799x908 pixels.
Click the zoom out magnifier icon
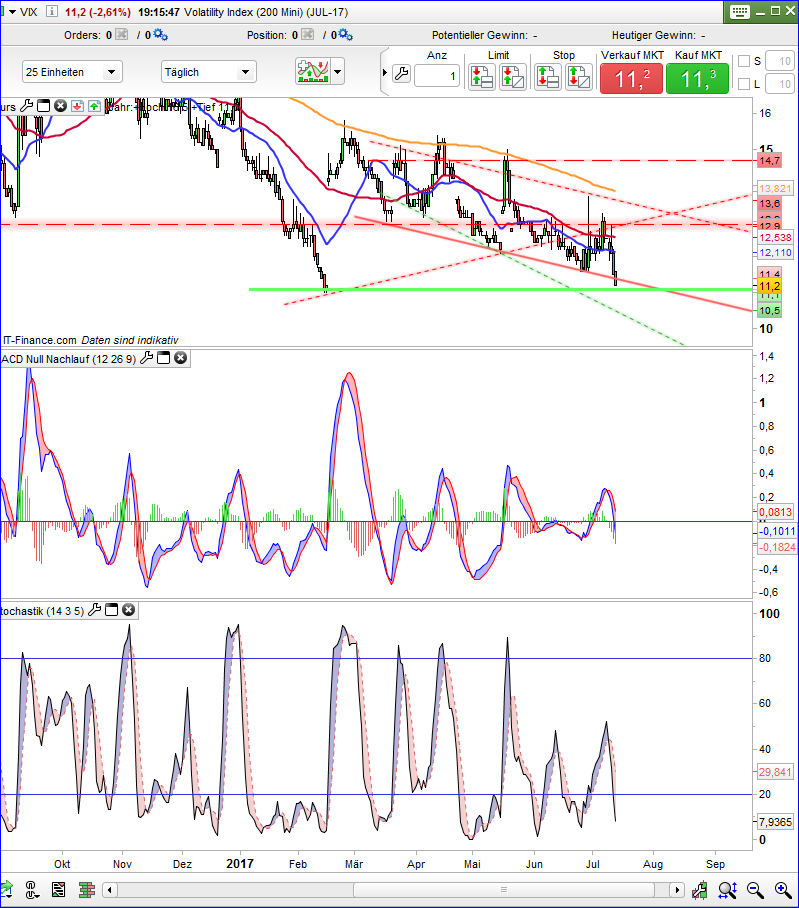pos(755,889)
